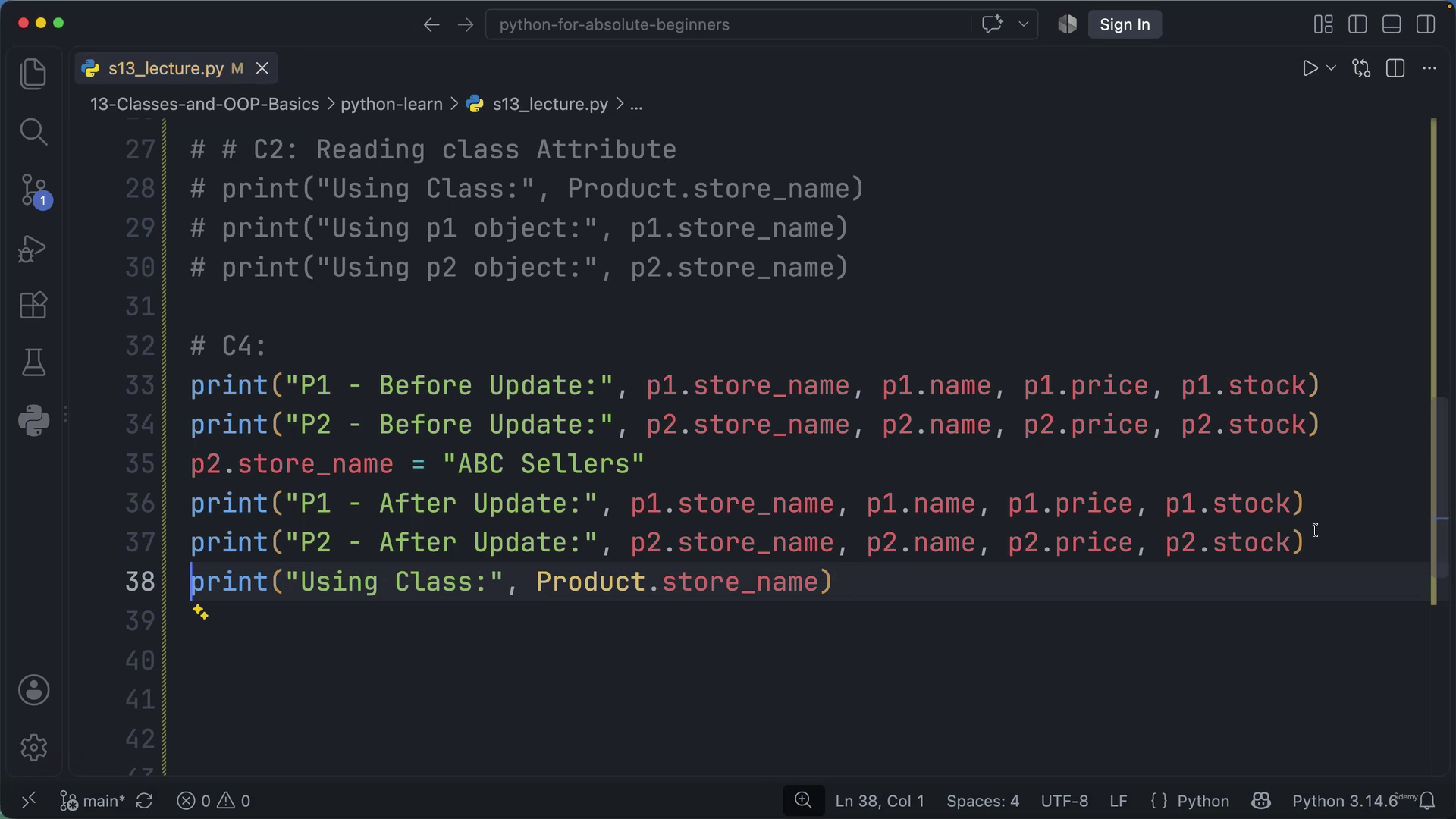Toggle secondary side bar visibility
The height and width of the screenshot is (819, 1456).
point(1426,24)
